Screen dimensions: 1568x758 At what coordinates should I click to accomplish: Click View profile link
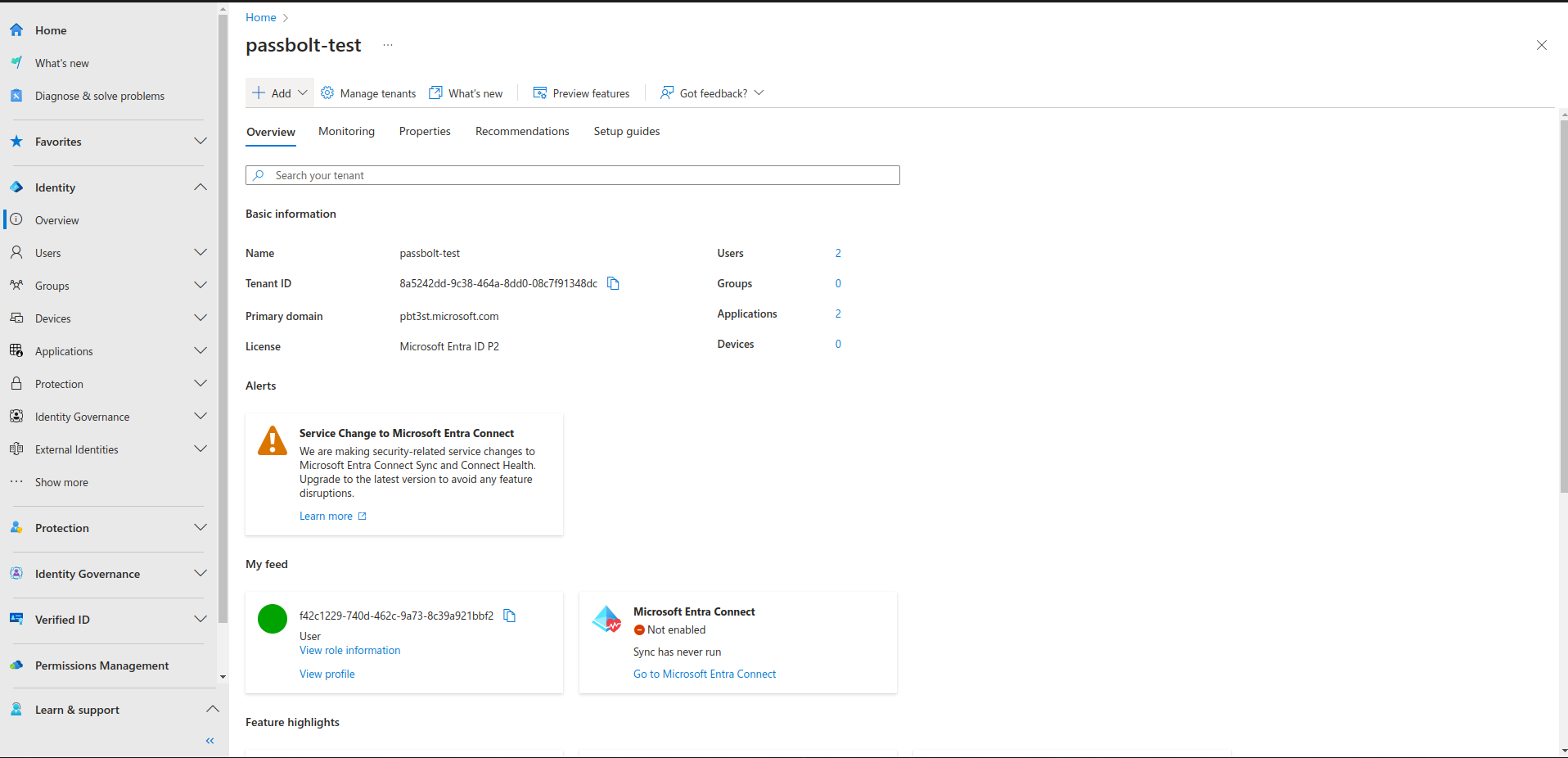click(327, 675)
